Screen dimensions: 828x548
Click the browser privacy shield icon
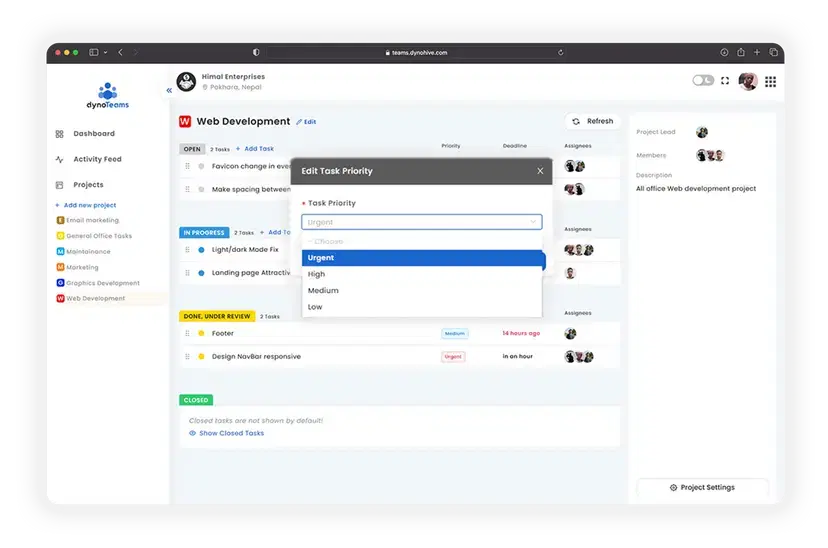[x=256, y=52]
